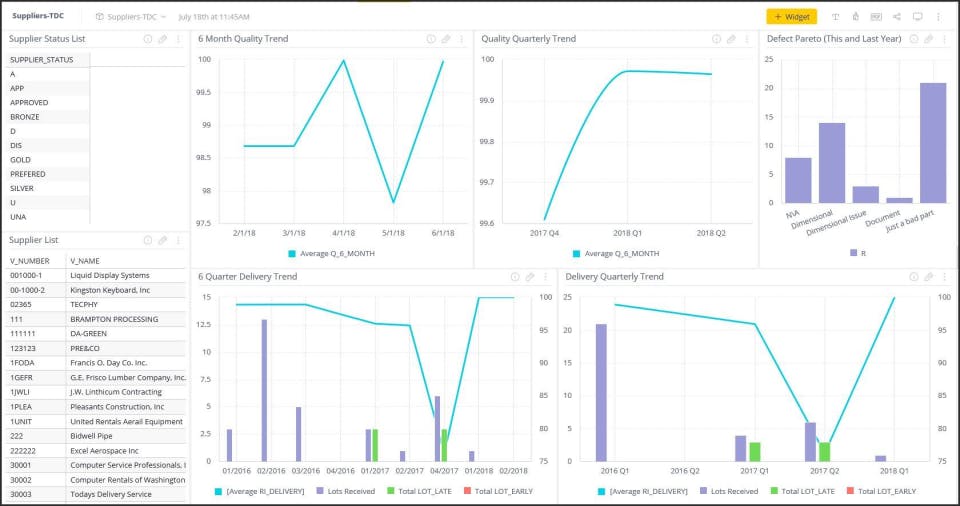Select the Liquid Display Systems supplier row
Screen dimensions: 960x506
(x=96, y=276)
